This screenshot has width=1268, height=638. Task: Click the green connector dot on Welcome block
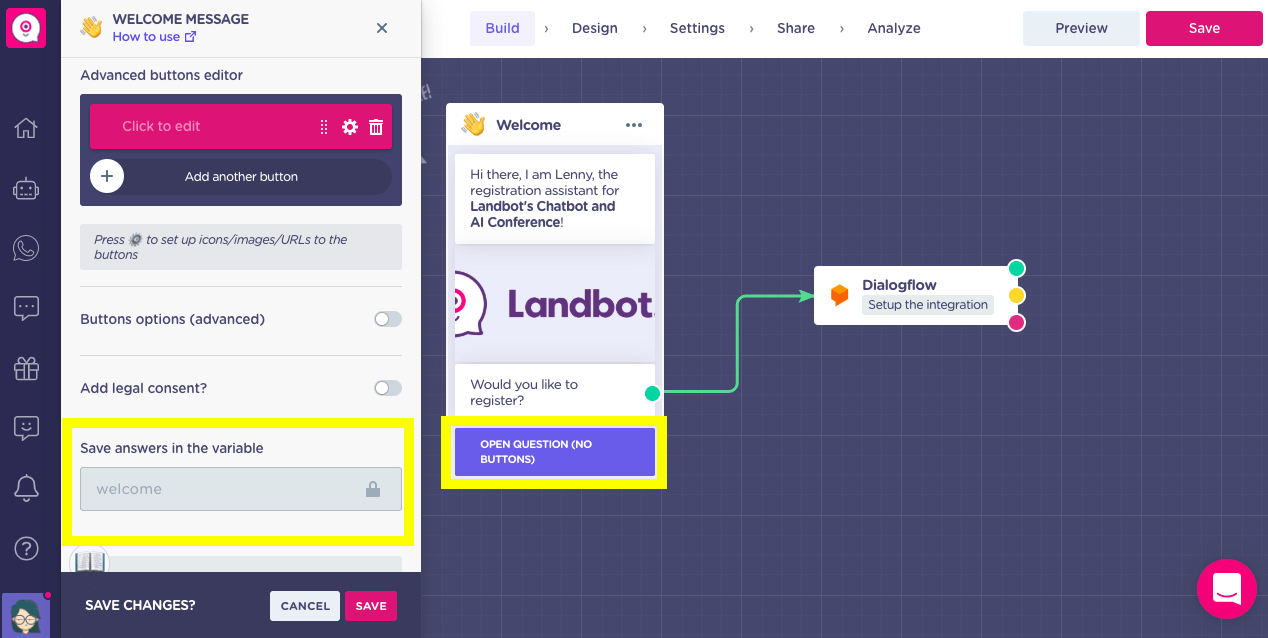click(652, 393)
